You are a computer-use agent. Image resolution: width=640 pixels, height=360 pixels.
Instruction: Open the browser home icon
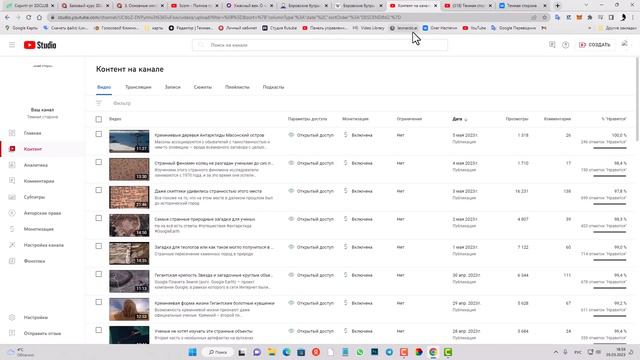pos(39,18)
